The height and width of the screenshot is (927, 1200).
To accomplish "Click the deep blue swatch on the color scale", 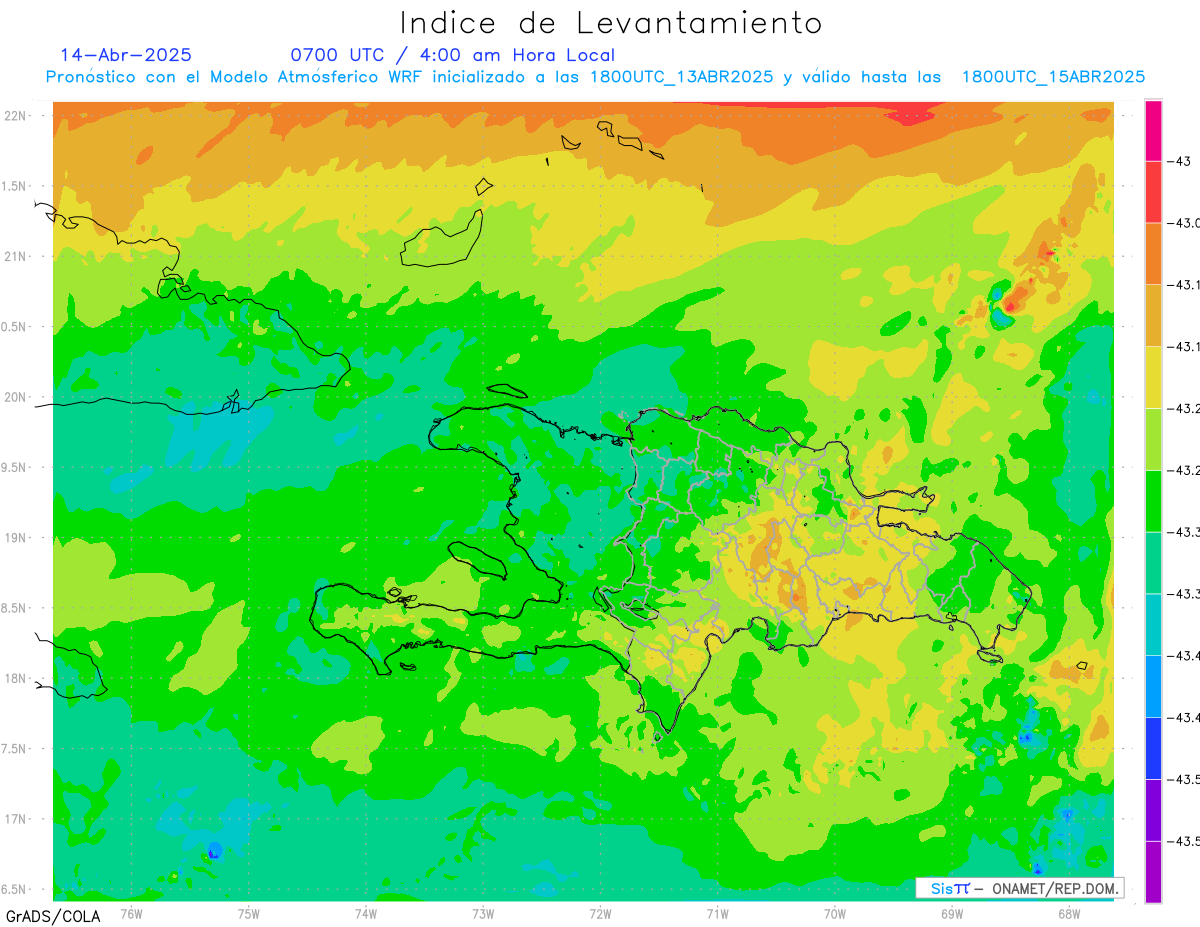I will point(1153,748).
